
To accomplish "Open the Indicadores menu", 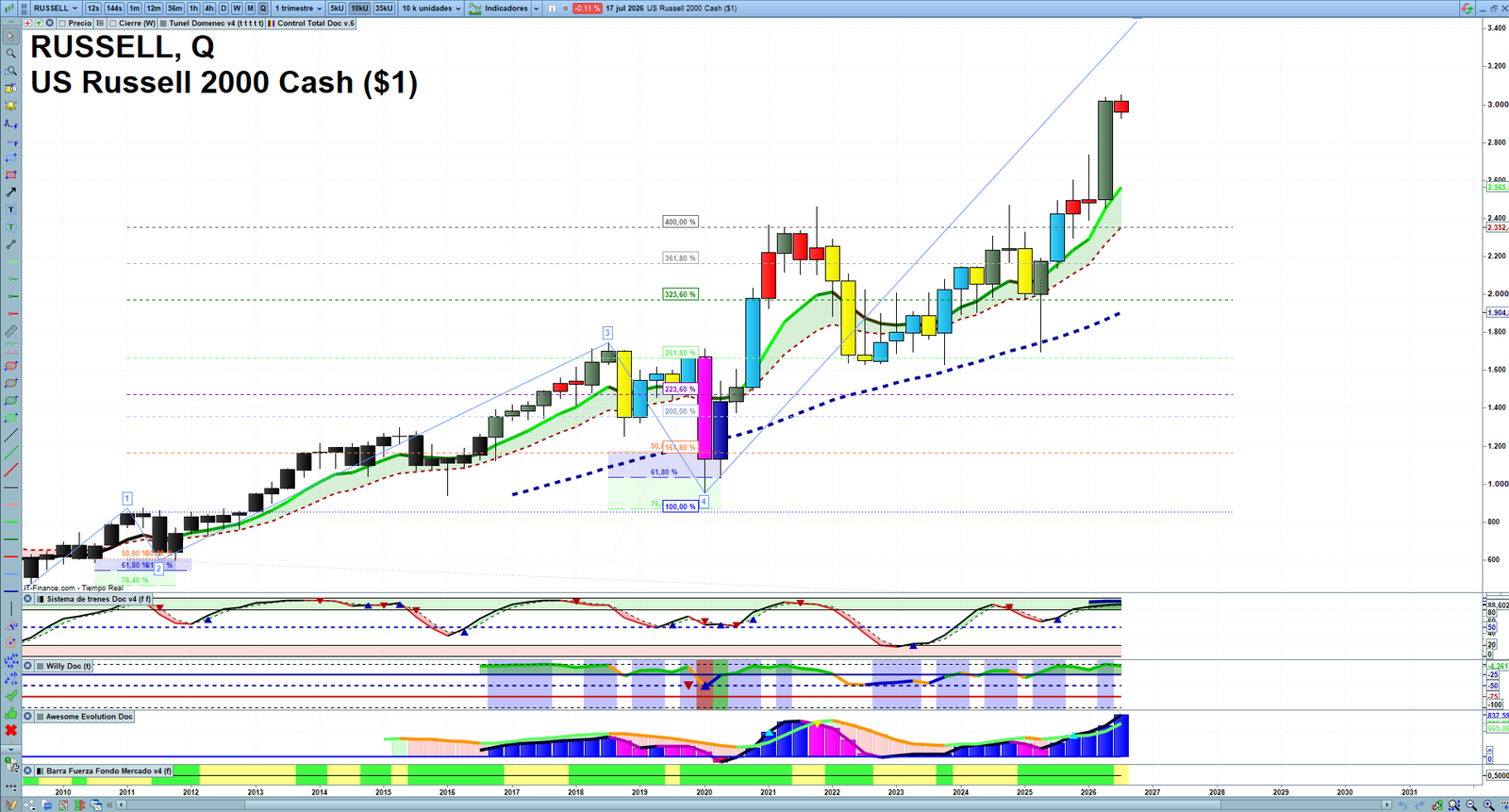I will [498, 8].
